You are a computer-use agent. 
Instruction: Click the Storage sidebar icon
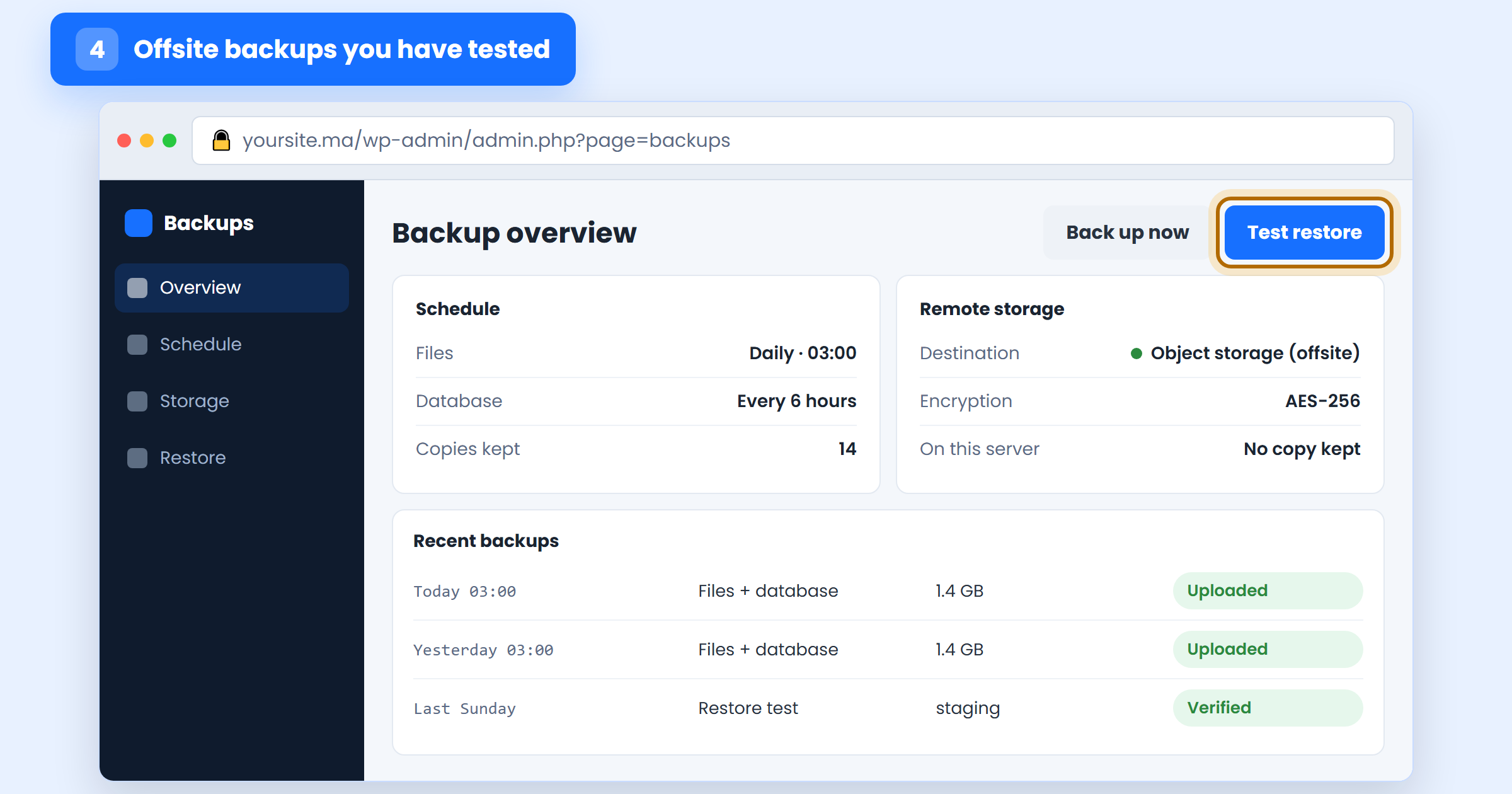point(137,401)
